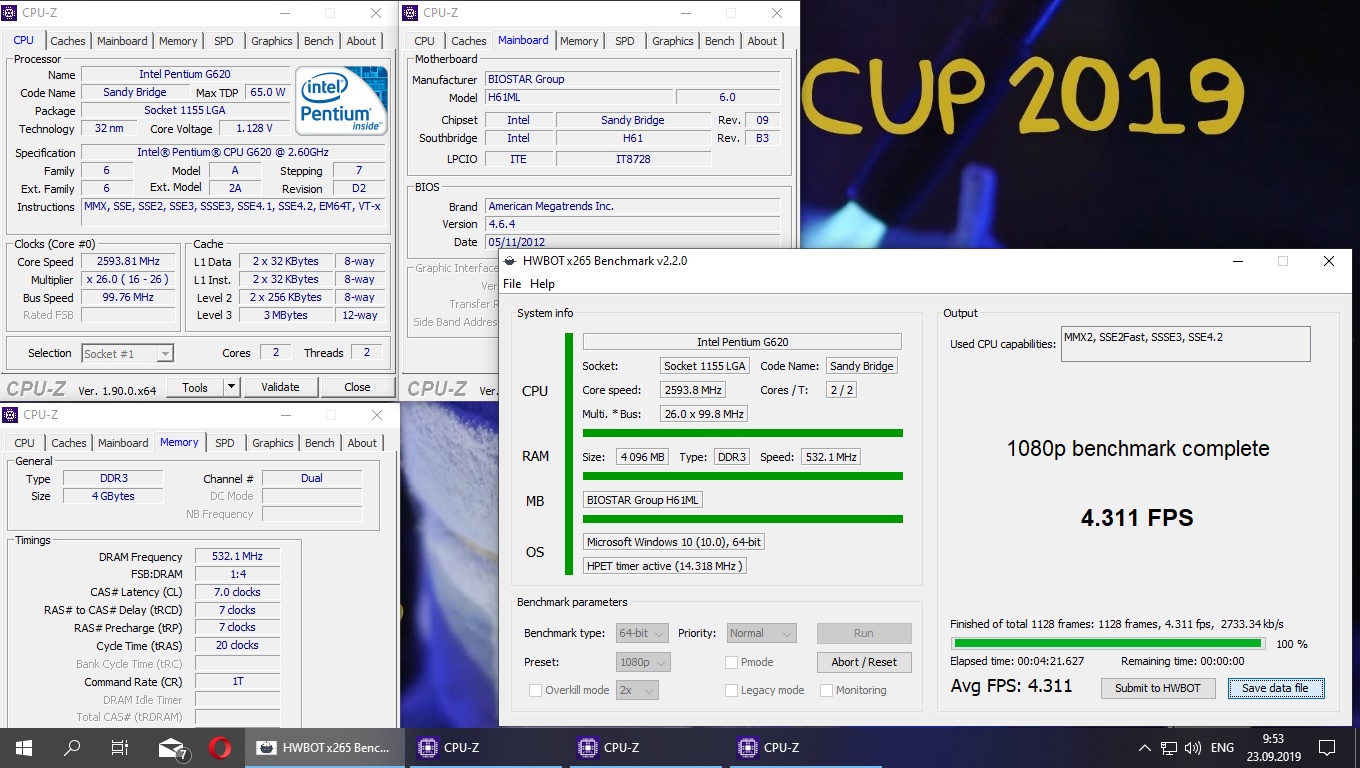Image resolution: width=1360 pixels, height=768 pixels.
Task: Toggle the Pmode checkbox
Action: pos(731,662)
